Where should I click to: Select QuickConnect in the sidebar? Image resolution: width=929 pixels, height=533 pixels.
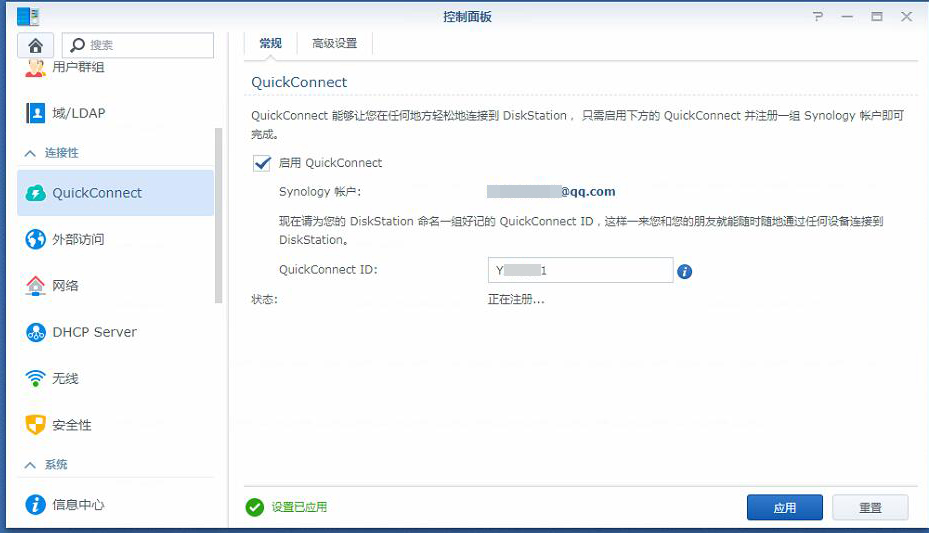[115, 193]
